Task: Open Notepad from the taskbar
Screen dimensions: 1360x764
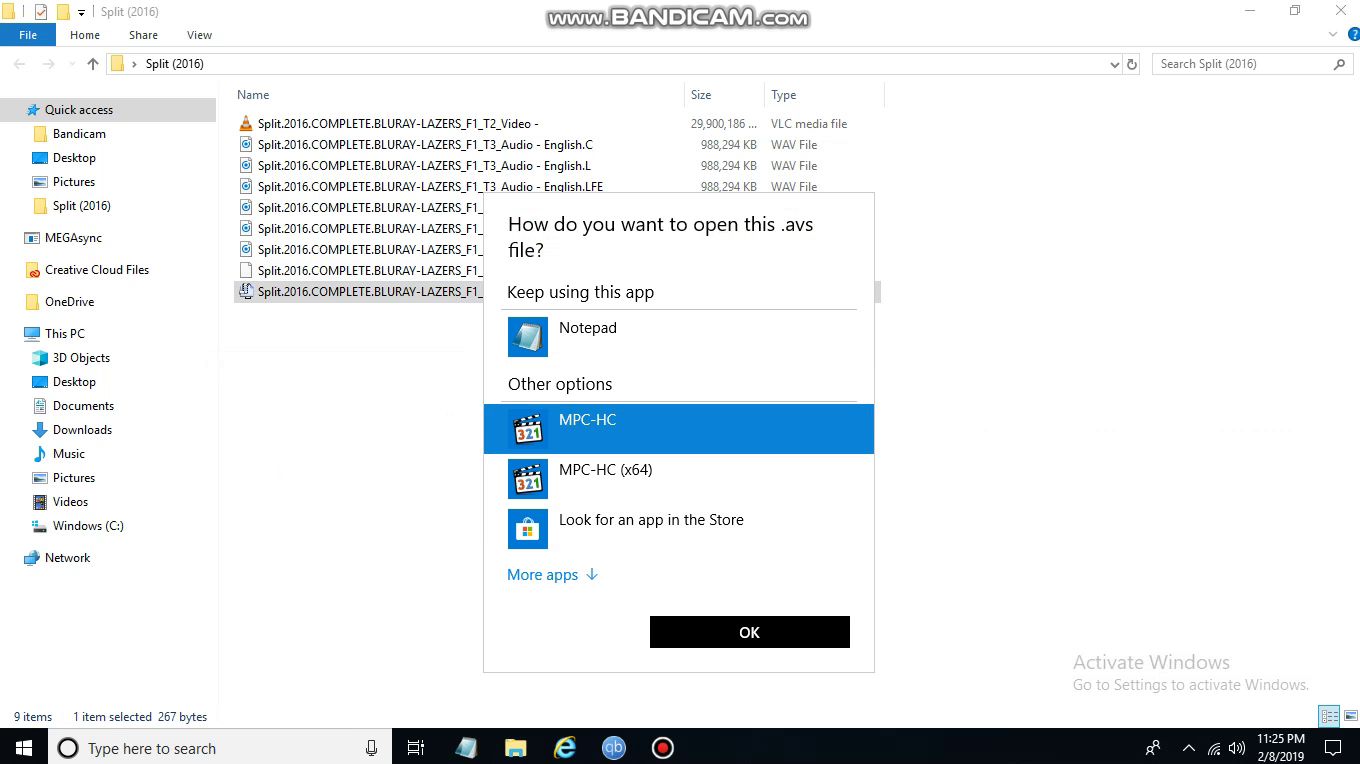Action: tap(466, 748)
